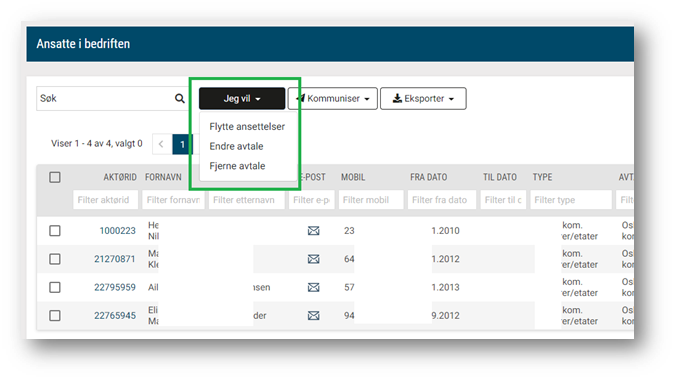Go to previous page arrow

coord(161,144)
